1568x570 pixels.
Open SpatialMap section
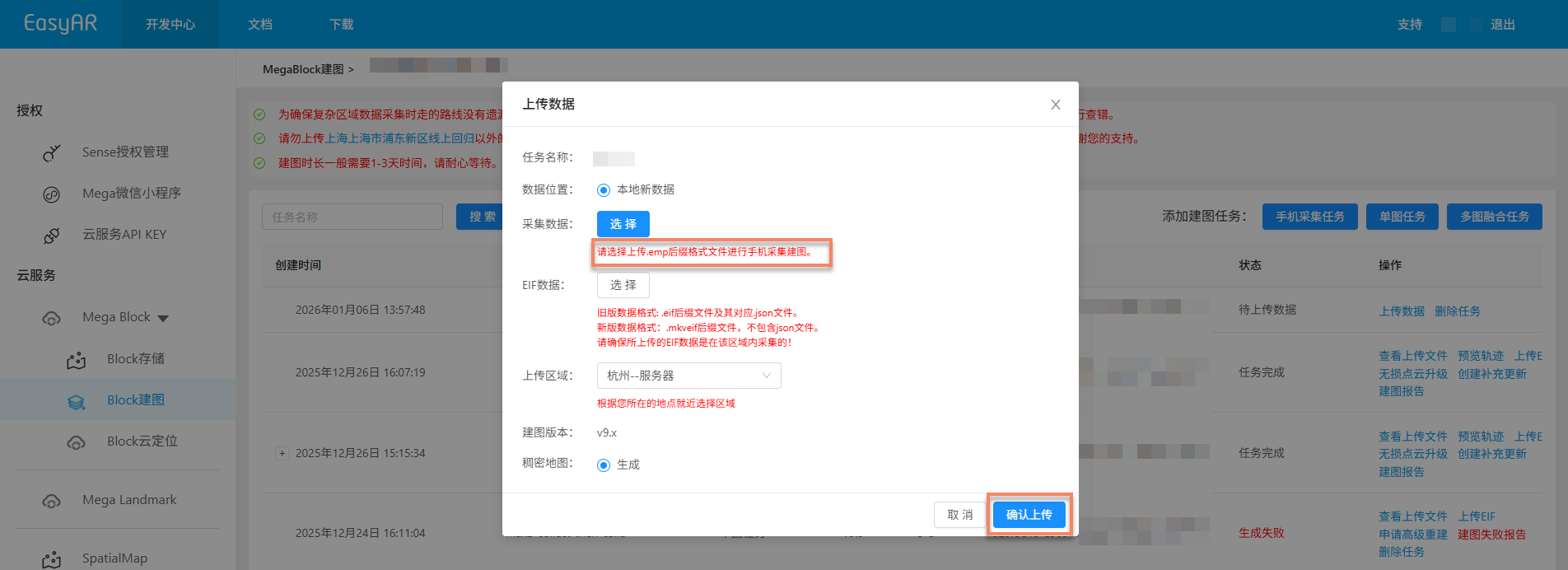click(114, 558)
